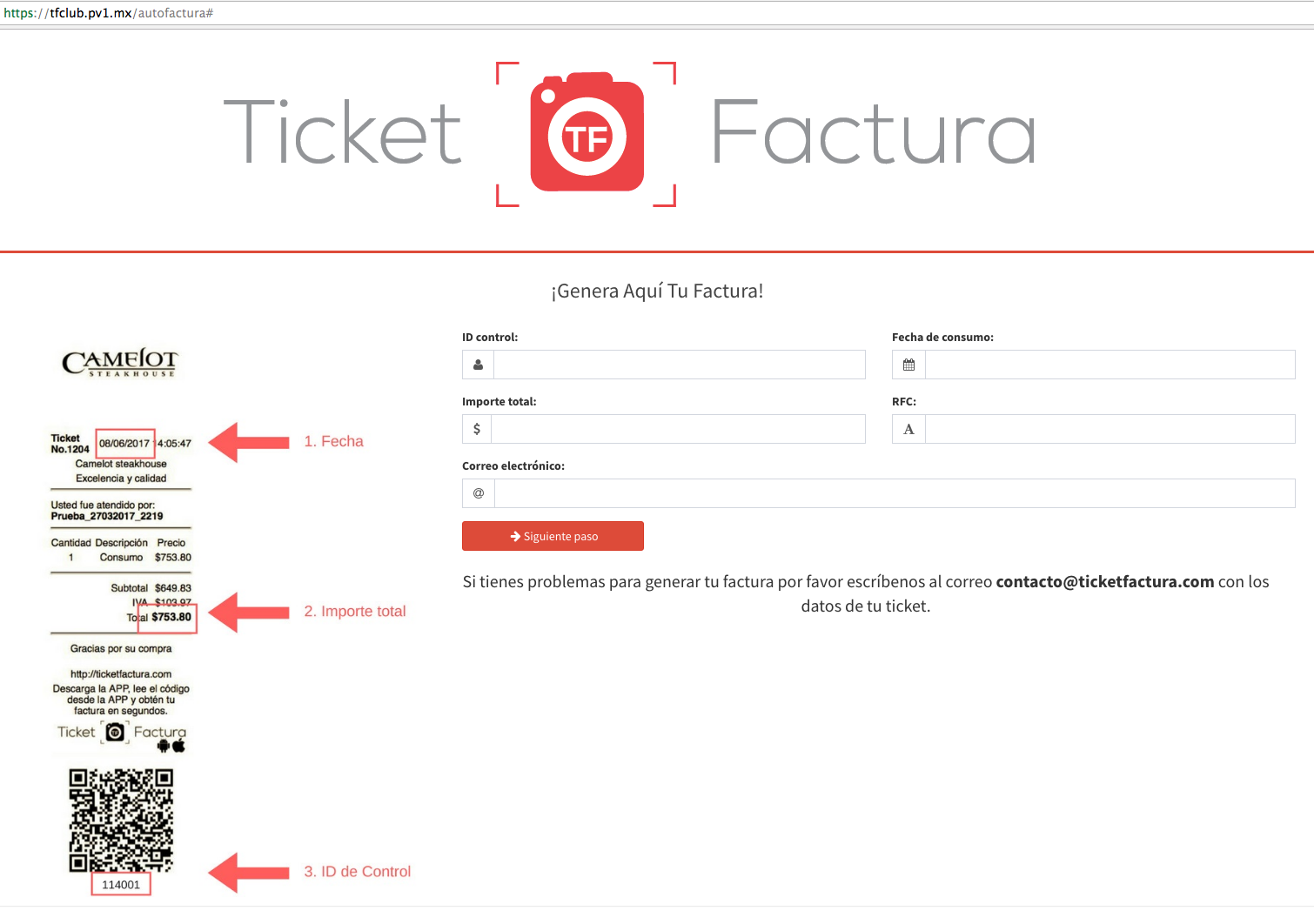Click the red TF camera logo
Viewport: 1314px width, 924px height.
(x=587, y=132)
